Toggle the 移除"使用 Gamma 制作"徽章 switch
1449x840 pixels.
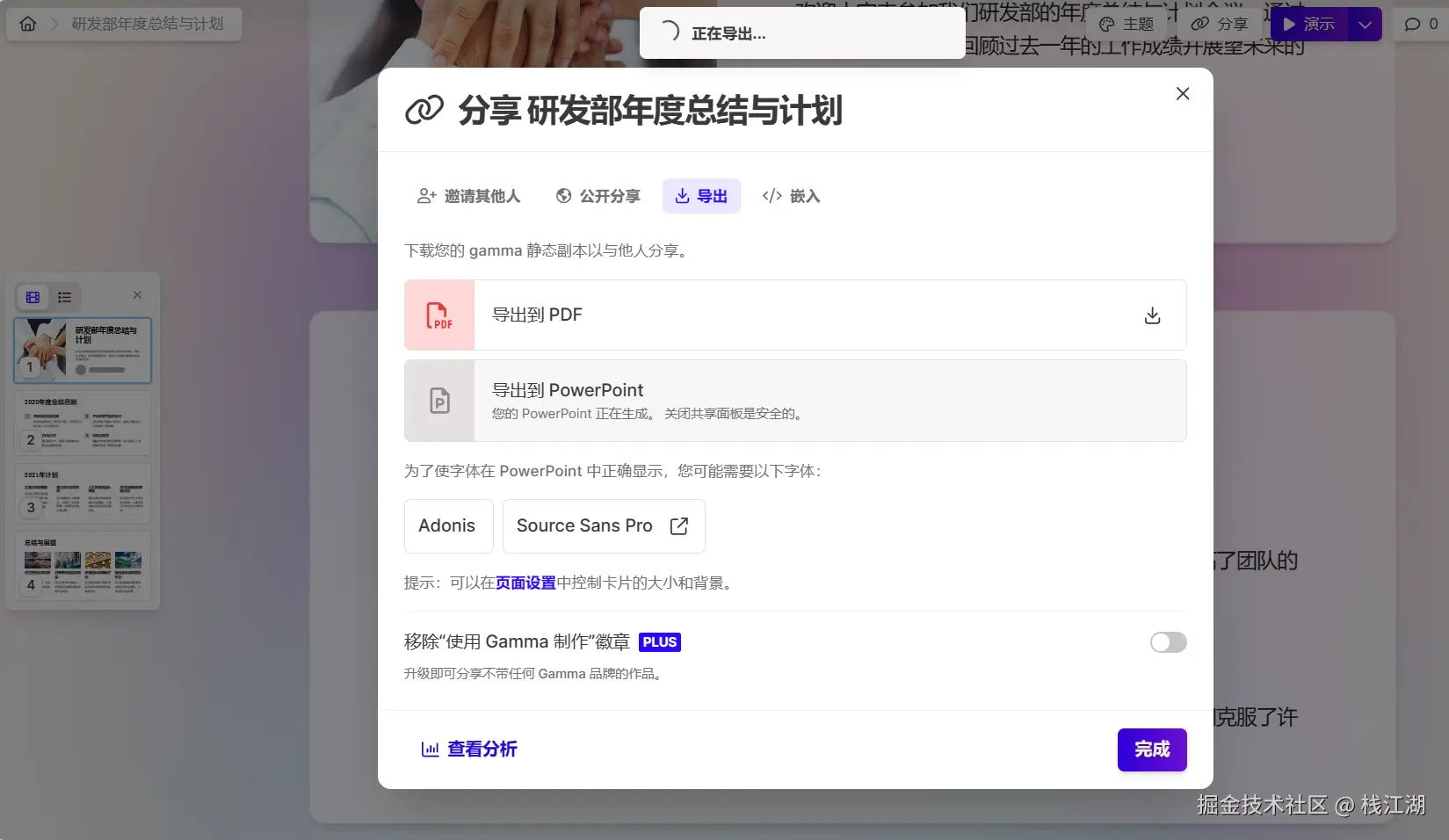click(x=1168, y=642)
